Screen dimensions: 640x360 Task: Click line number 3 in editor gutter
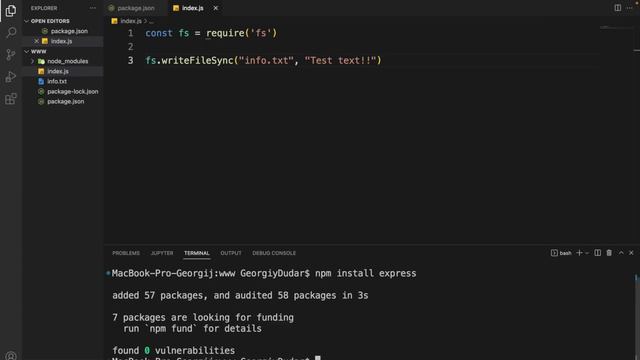pos(130,60)
